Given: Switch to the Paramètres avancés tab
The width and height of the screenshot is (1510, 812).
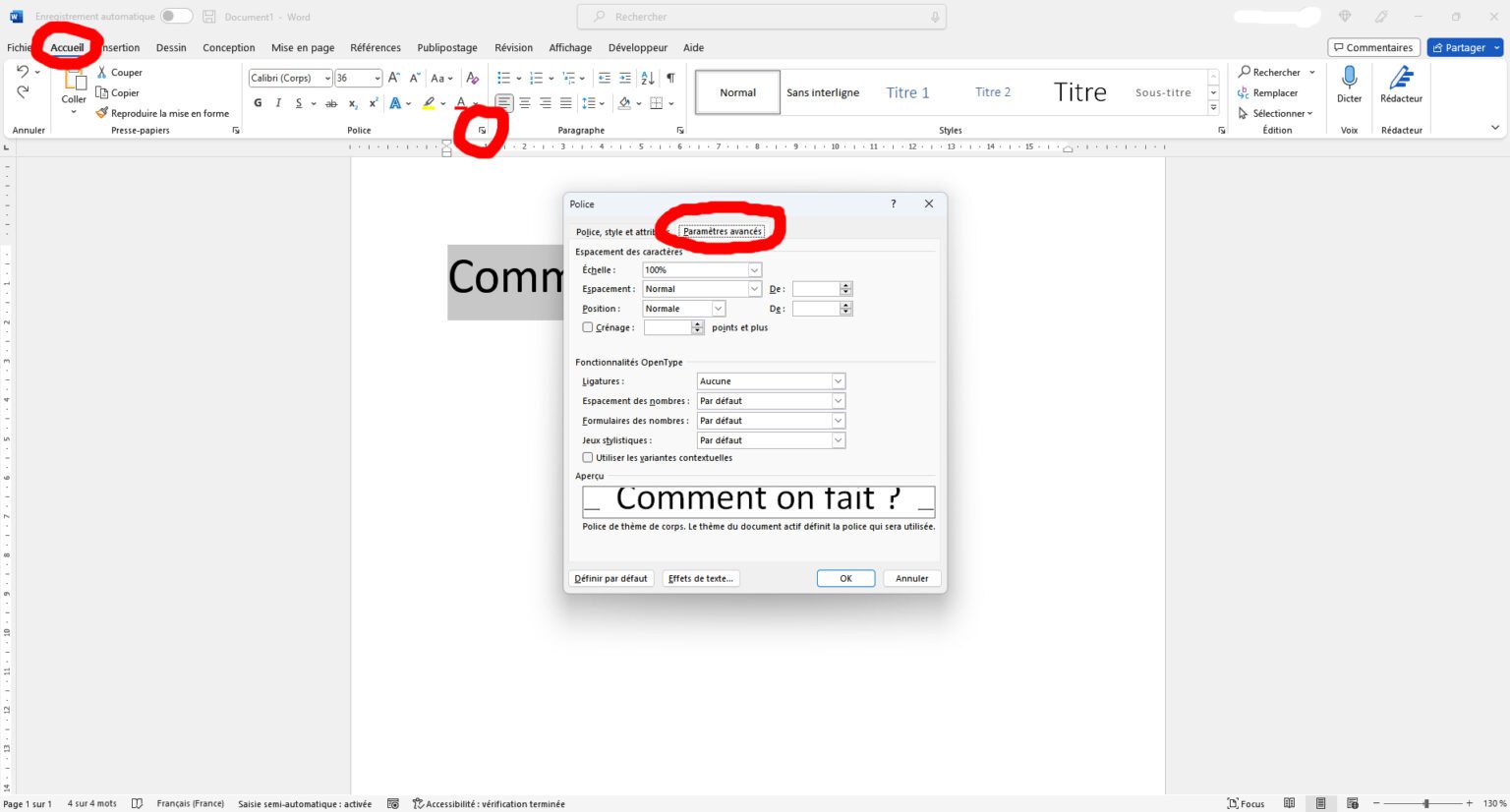Looking at the screenshot, I should point(724,230).
